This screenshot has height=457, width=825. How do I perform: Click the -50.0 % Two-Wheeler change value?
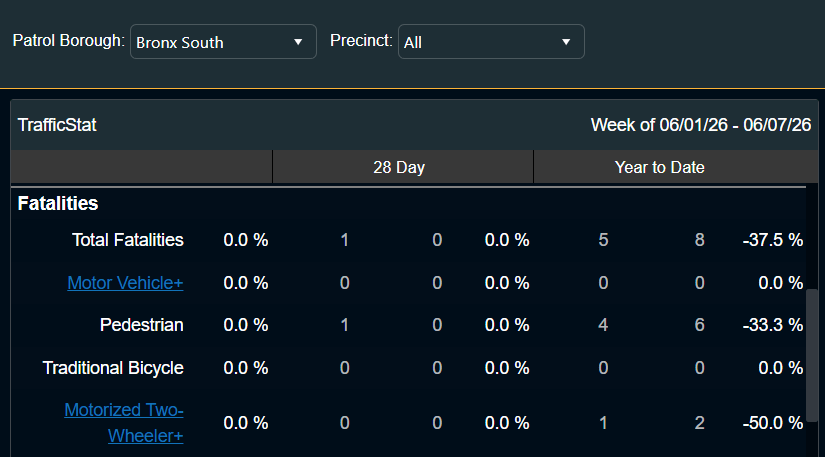tap(772, 423)
